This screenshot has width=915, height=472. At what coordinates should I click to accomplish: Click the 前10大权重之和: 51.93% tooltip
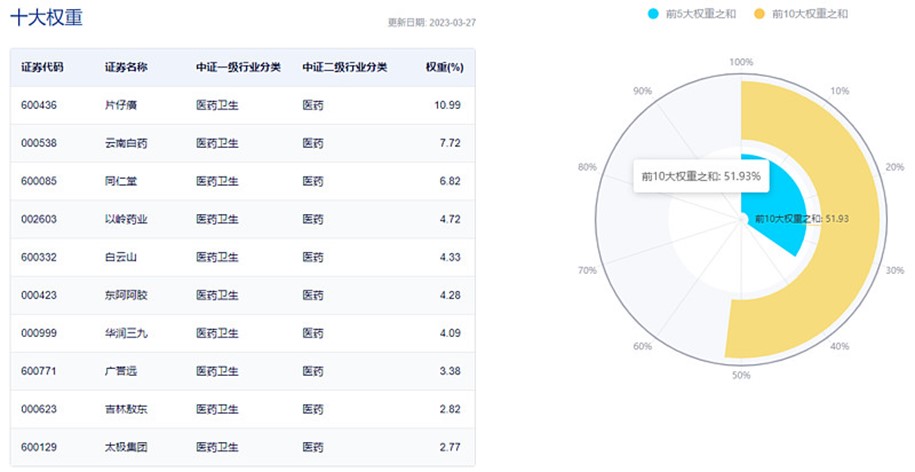701,176
